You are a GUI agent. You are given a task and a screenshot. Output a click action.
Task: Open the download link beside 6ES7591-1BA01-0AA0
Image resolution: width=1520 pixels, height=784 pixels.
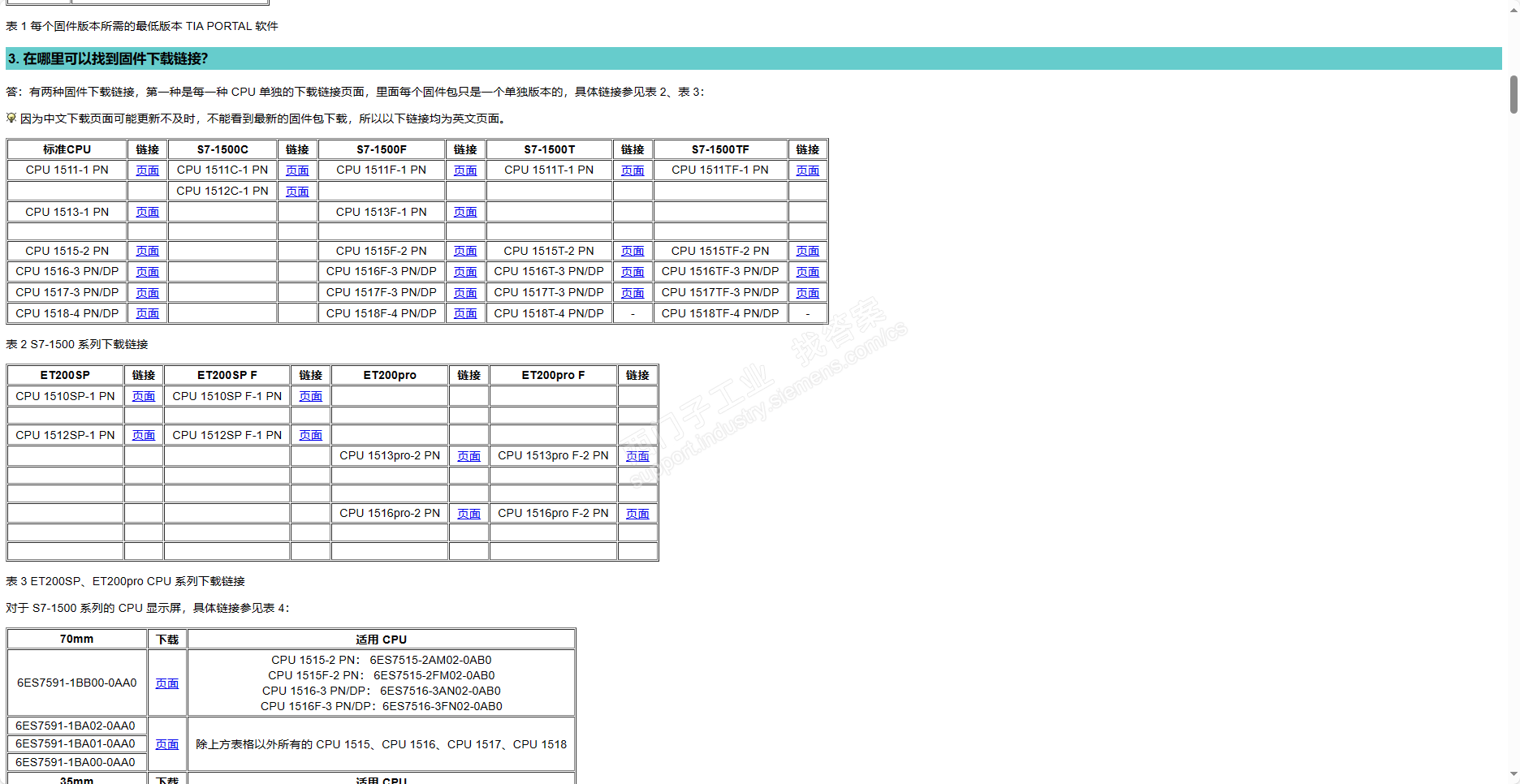pos(167,744)
